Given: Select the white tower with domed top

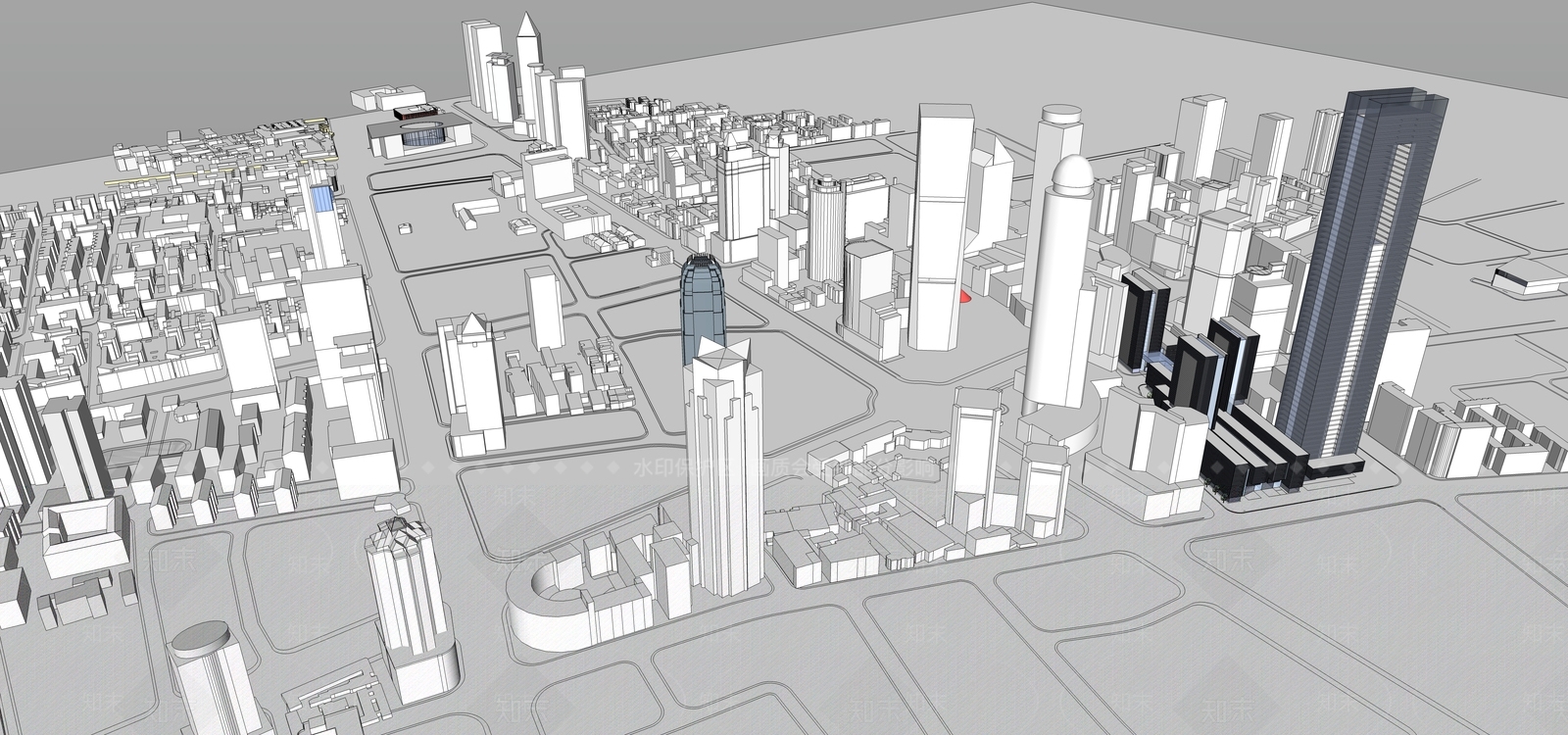Looking at the screenshot, I should pyautogui.click(x=1058, y=284).
